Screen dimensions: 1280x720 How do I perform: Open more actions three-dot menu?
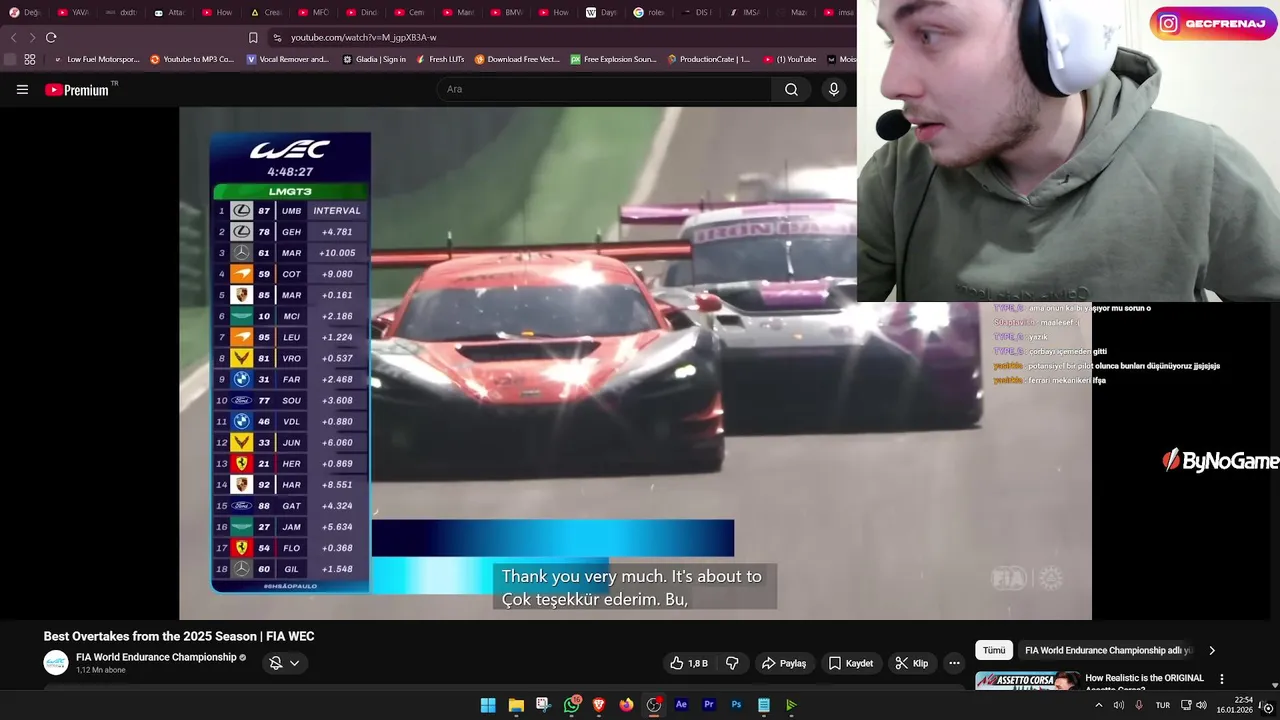pos(954,663)
